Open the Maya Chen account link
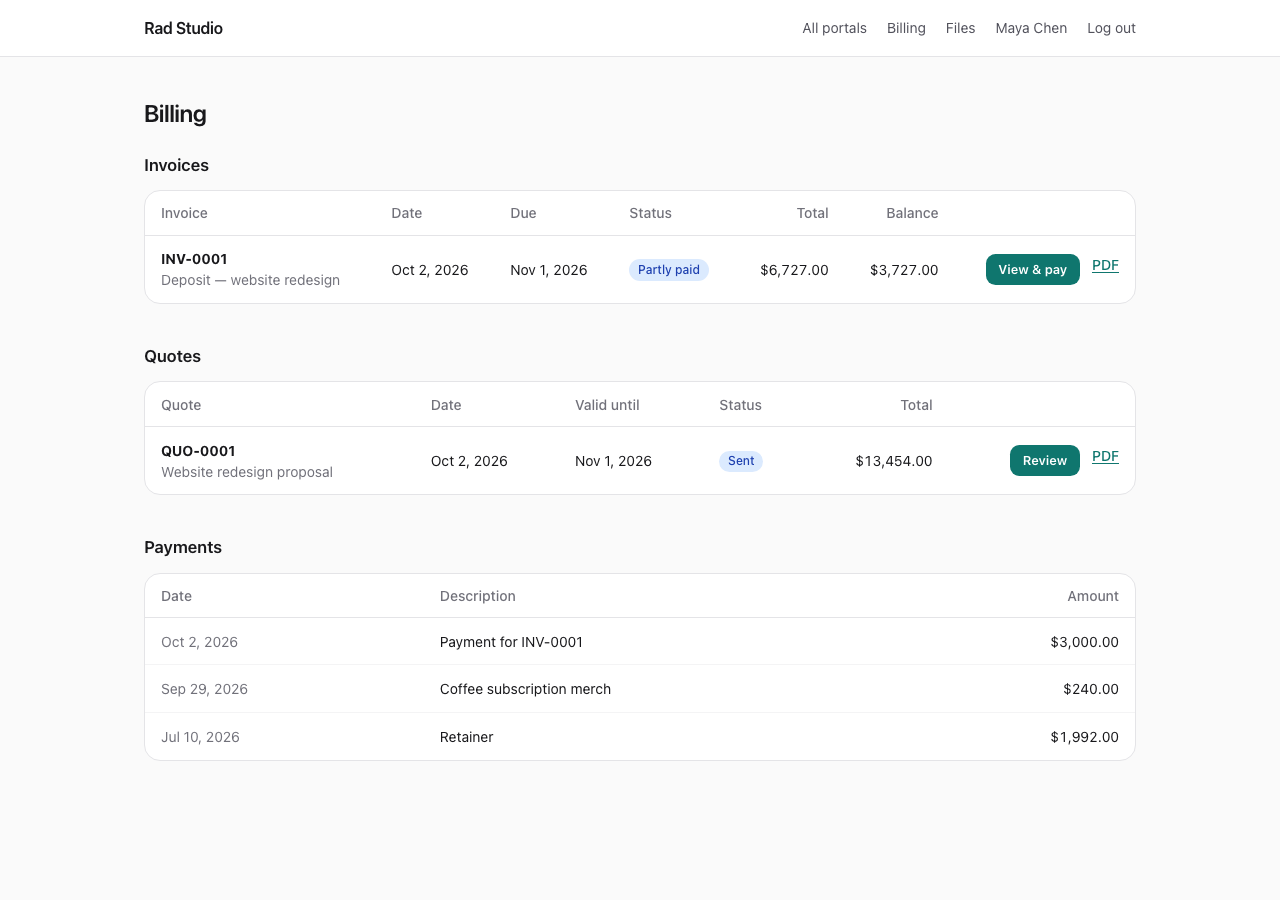Image resolution: width=1280 pixels, height=900 pixels. click(x=1031, y=28)
